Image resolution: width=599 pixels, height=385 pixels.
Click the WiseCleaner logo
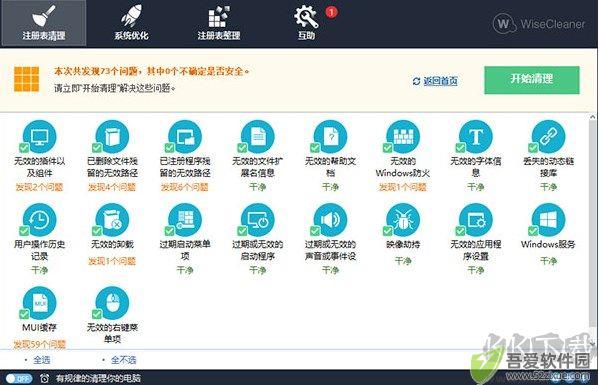click(539, 24)
